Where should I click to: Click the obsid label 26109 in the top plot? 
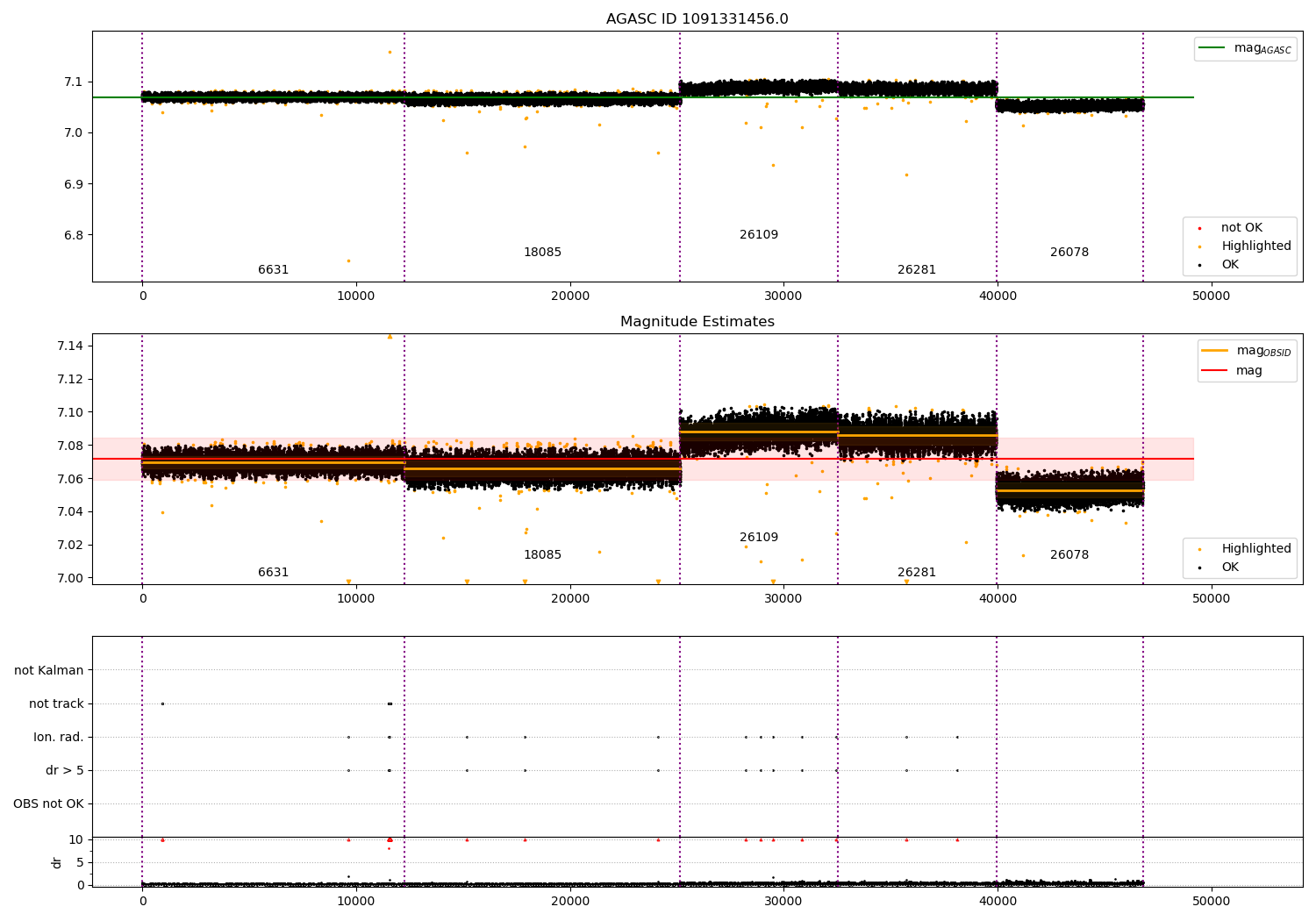(759, 235)
